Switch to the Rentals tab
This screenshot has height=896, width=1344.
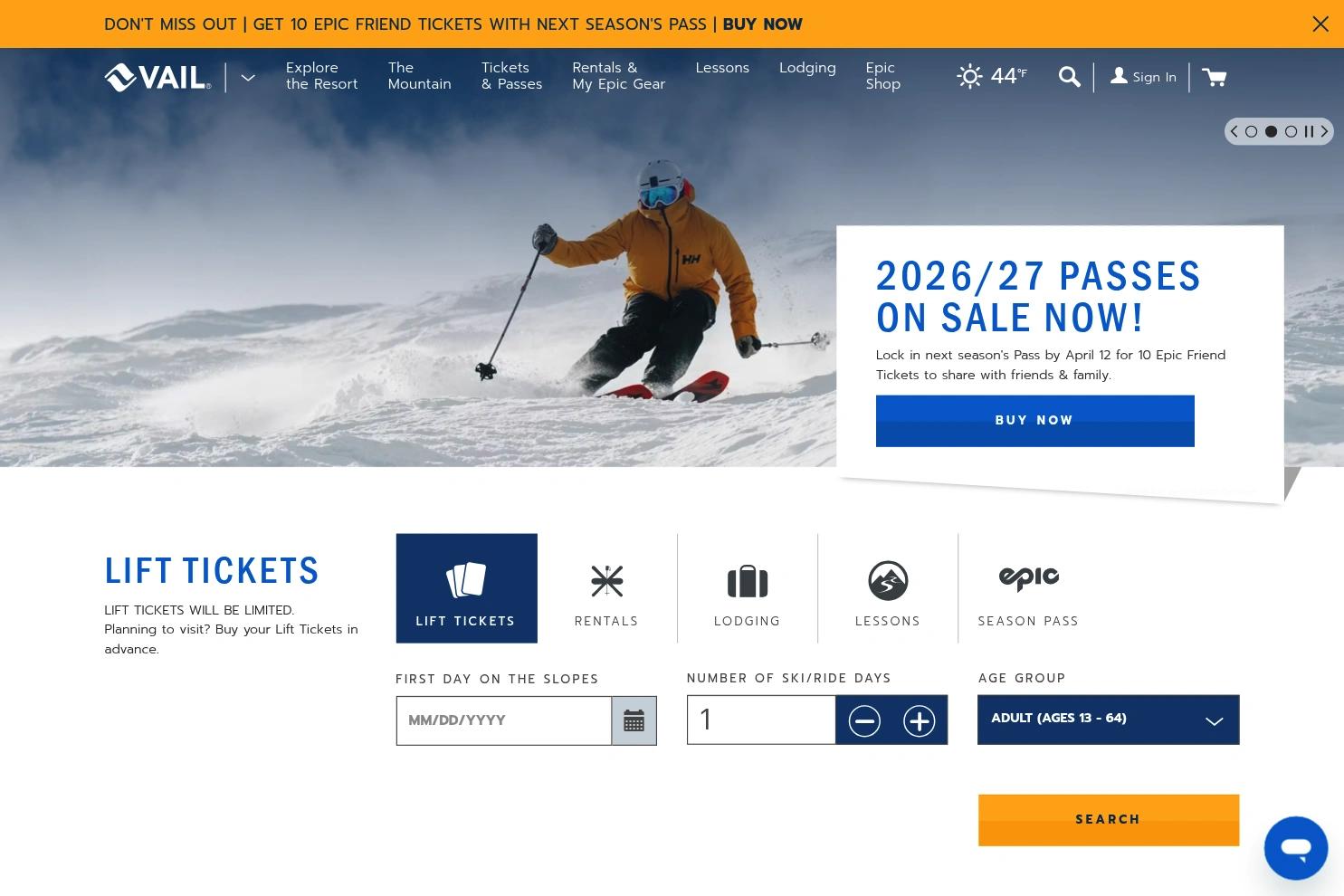click(x=606, y=588)
